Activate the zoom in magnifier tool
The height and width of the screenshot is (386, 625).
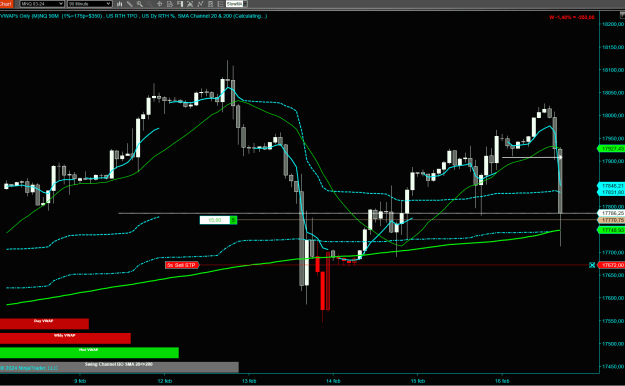tap(140, 4)
